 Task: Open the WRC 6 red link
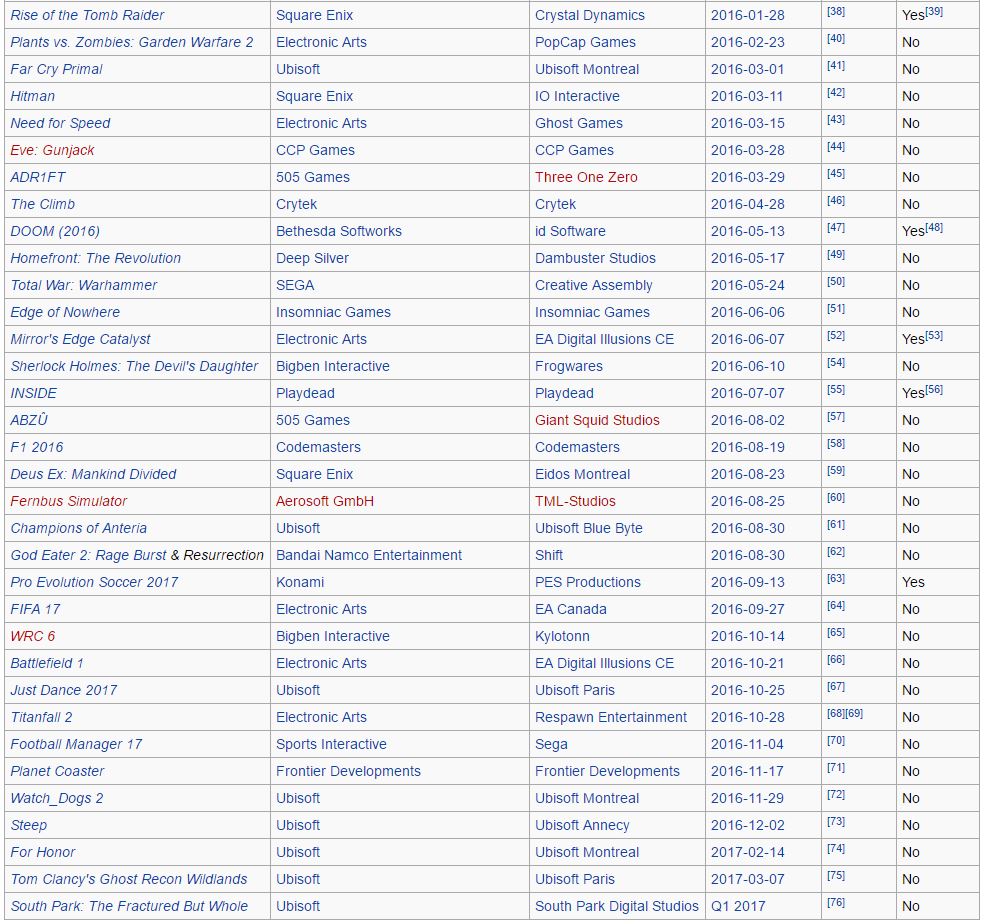[33, 636]
